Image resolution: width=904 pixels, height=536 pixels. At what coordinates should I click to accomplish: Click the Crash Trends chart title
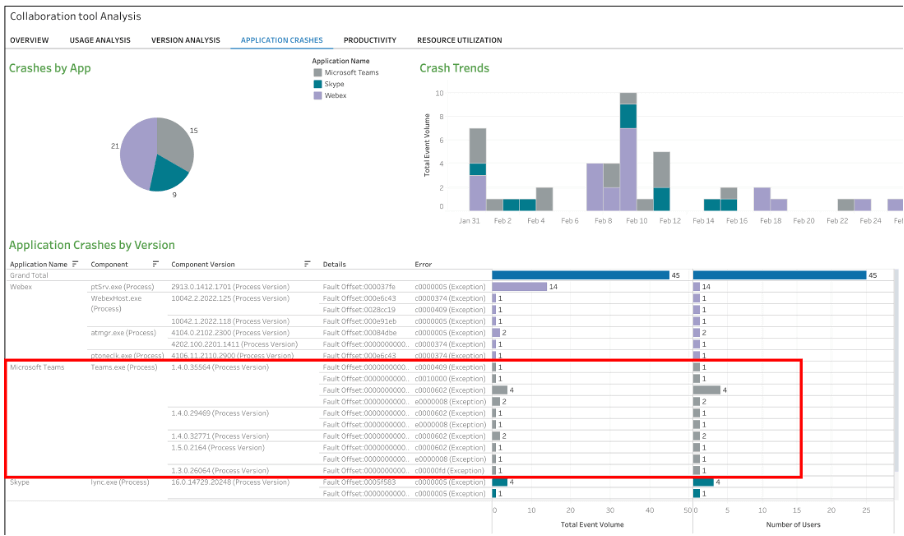454,68
